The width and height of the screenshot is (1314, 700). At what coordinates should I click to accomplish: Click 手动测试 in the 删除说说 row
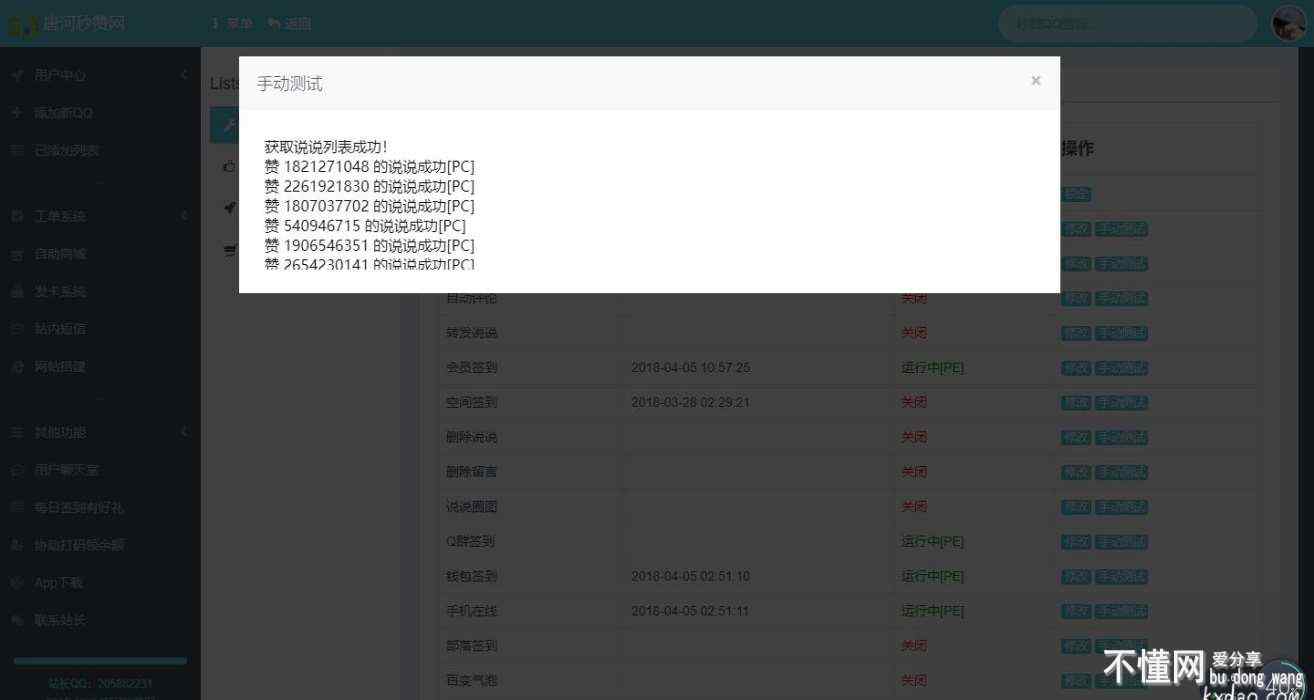(x=1121, y=437)
